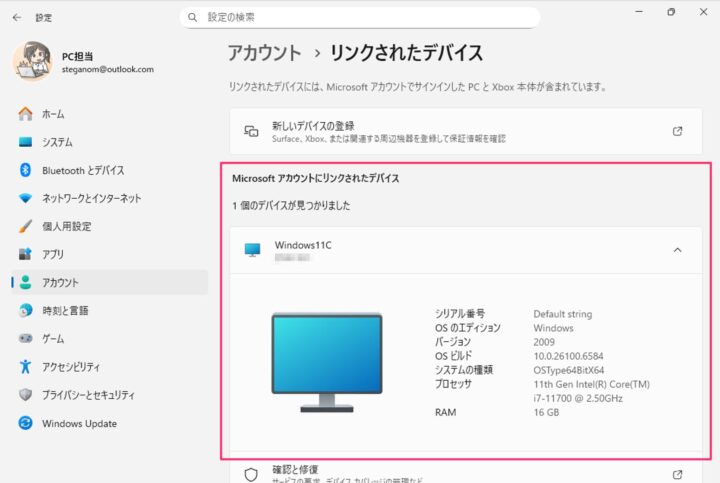Open アクセシビリティ settings
Screen dimensions: 720x483
point(109,366)
